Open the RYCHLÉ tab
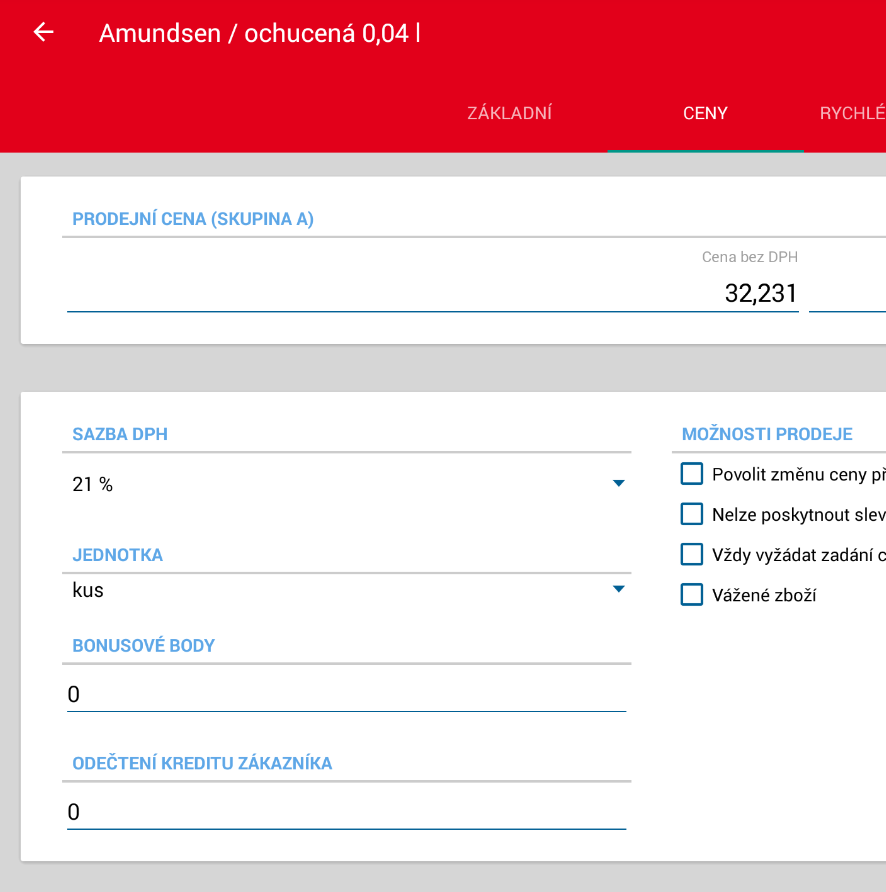Screen dimensions: 886x892 coord(852,113)
